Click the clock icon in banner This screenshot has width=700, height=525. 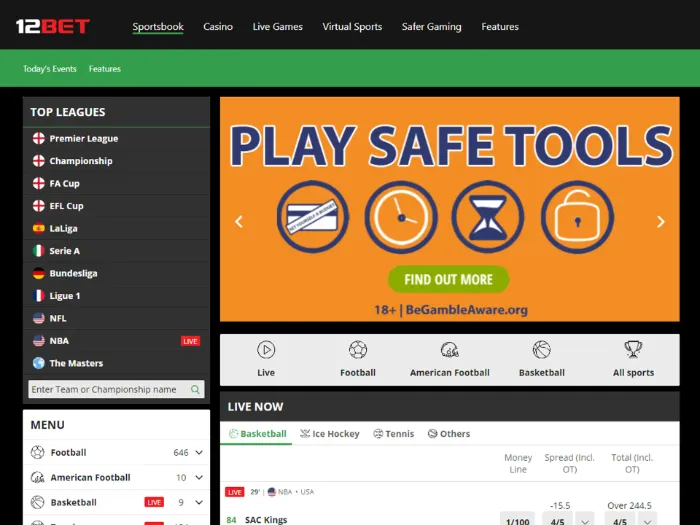click(401, 217)
